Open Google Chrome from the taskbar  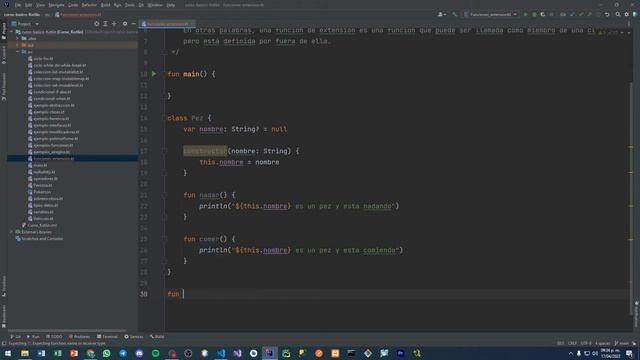(90, 353)
